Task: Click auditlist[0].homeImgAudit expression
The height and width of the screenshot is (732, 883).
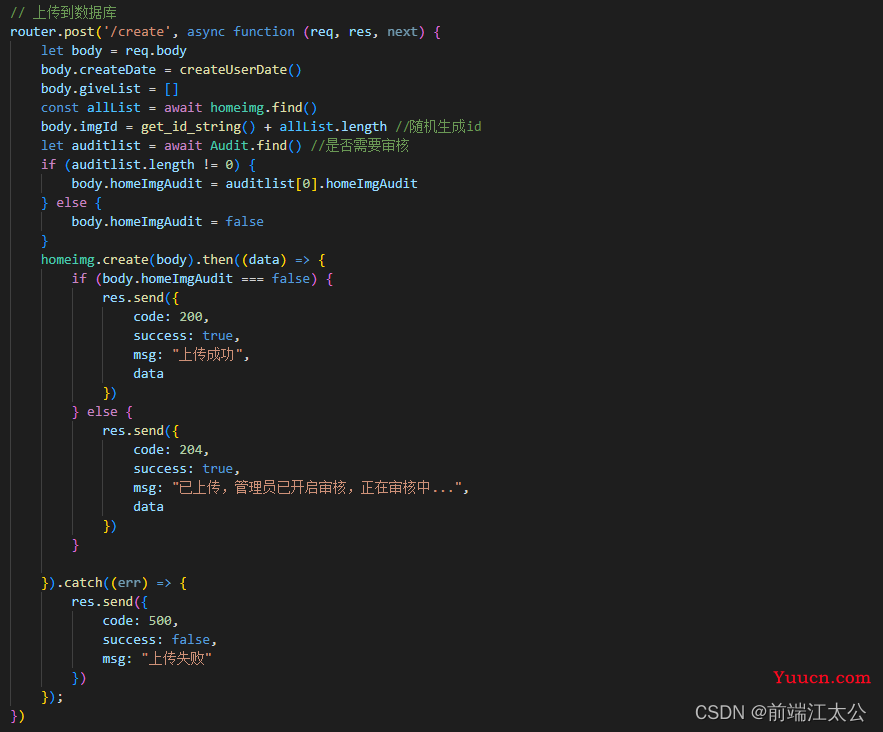Action: click(x=322, y=184)
